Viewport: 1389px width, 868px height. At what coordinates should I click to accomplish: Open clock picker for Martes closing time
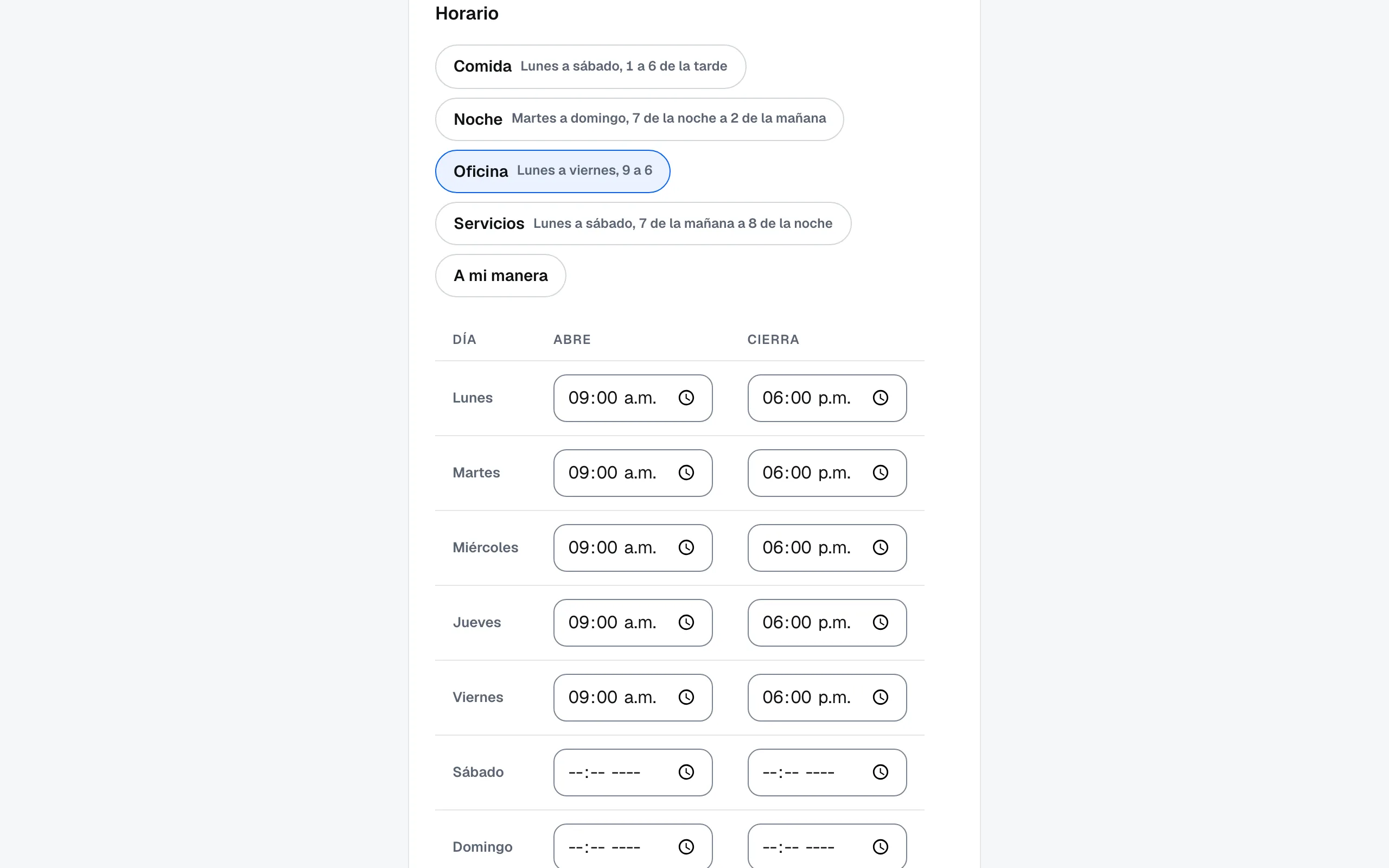click(x=880, y=473)
